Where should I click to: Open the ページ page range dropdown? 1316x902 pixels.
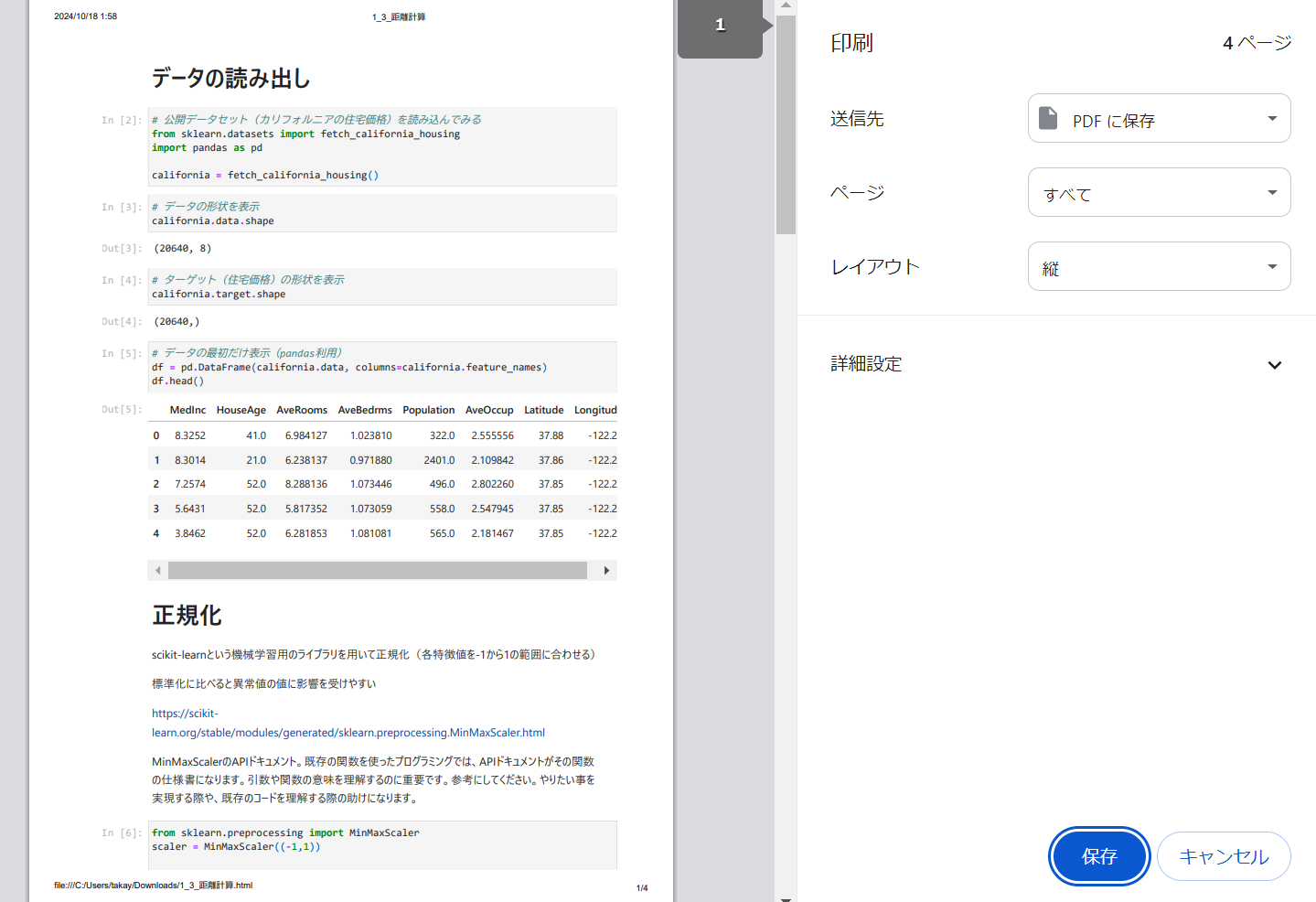click(1159, 192)
